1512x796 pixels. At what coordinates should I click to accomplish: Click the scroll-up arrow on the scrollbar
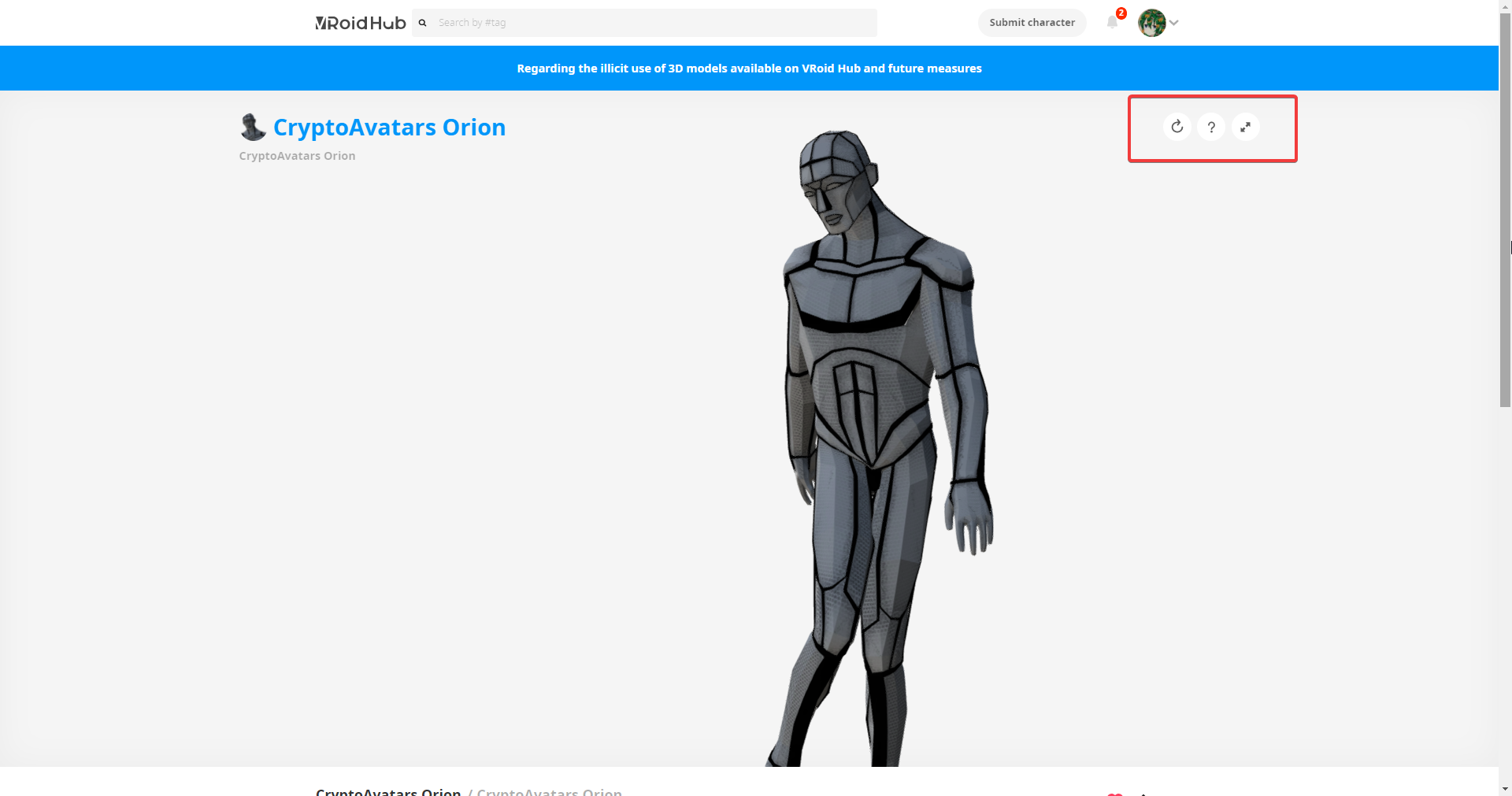point(1505,7)
